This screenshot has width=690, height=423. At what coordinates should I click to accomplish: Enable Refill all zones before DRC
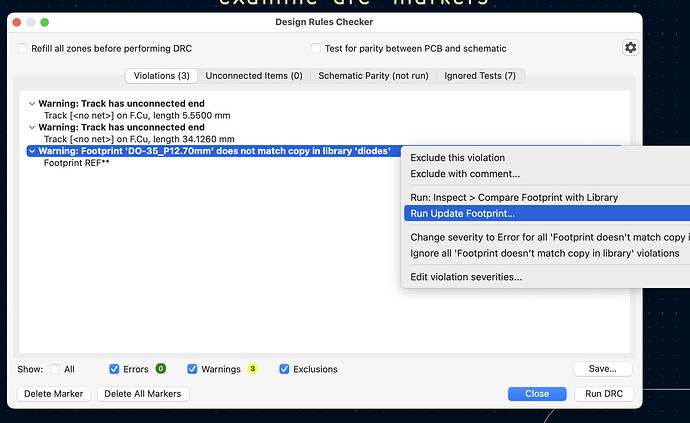coord(23,48)
